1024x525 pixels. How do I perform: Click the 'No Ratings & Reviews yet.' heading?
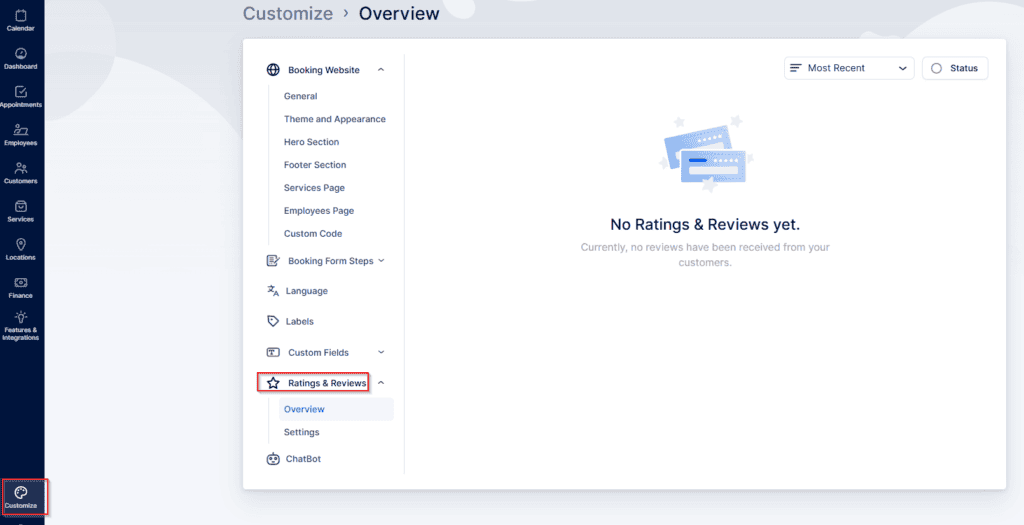coord(705,225)
